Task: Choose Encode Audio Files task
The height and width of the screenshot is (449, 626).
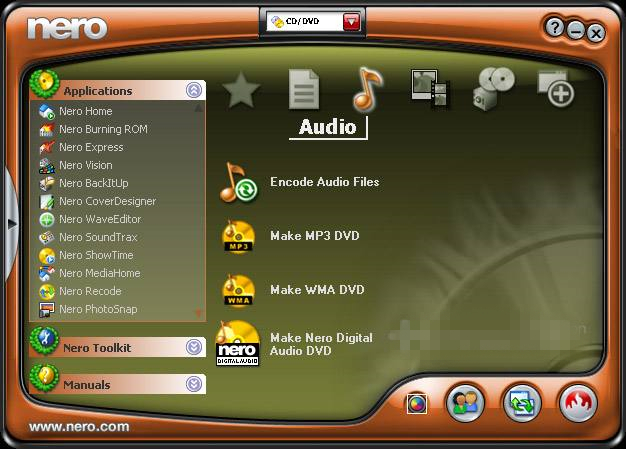Action: tap(325, 182)
